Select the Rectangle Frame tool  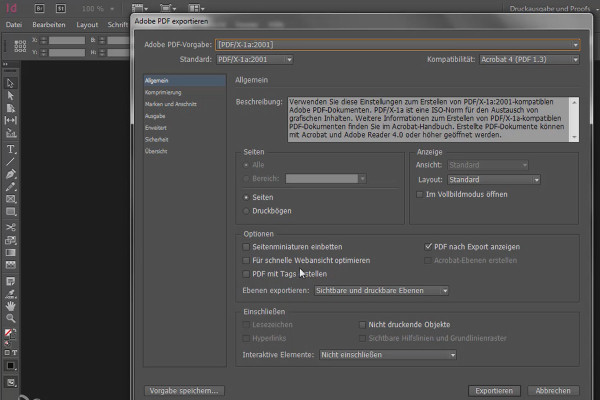click(x=10, y=199)
